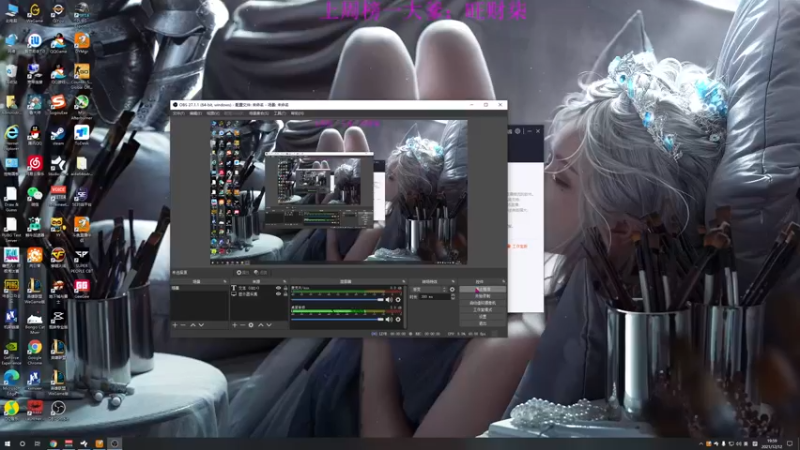Select the display capture source row

(259, 294)
